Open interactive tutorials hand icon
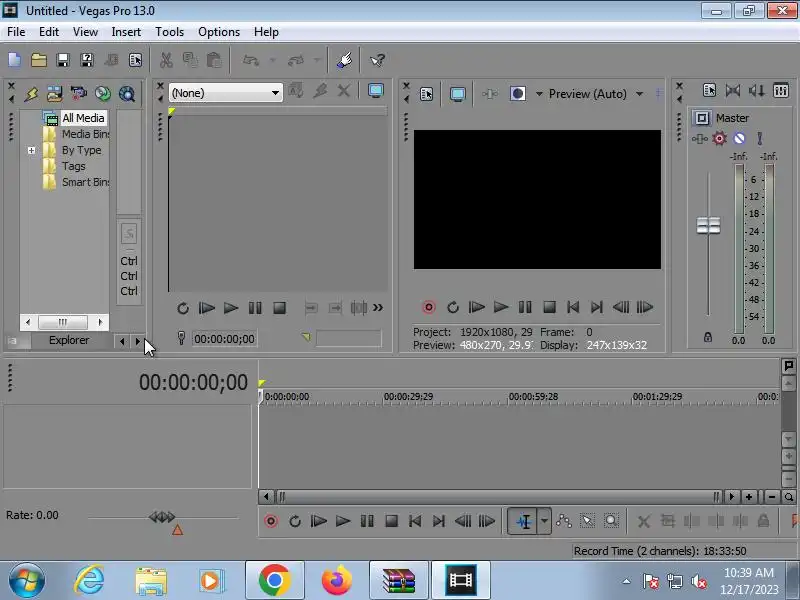800x600 pixels. tap(345, 60)
